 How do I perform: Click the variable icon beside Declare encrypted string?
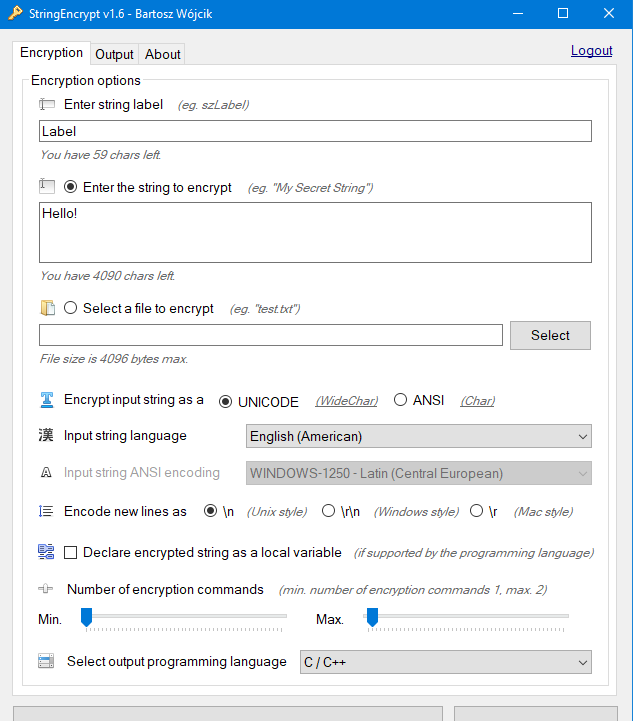(46, 551)
